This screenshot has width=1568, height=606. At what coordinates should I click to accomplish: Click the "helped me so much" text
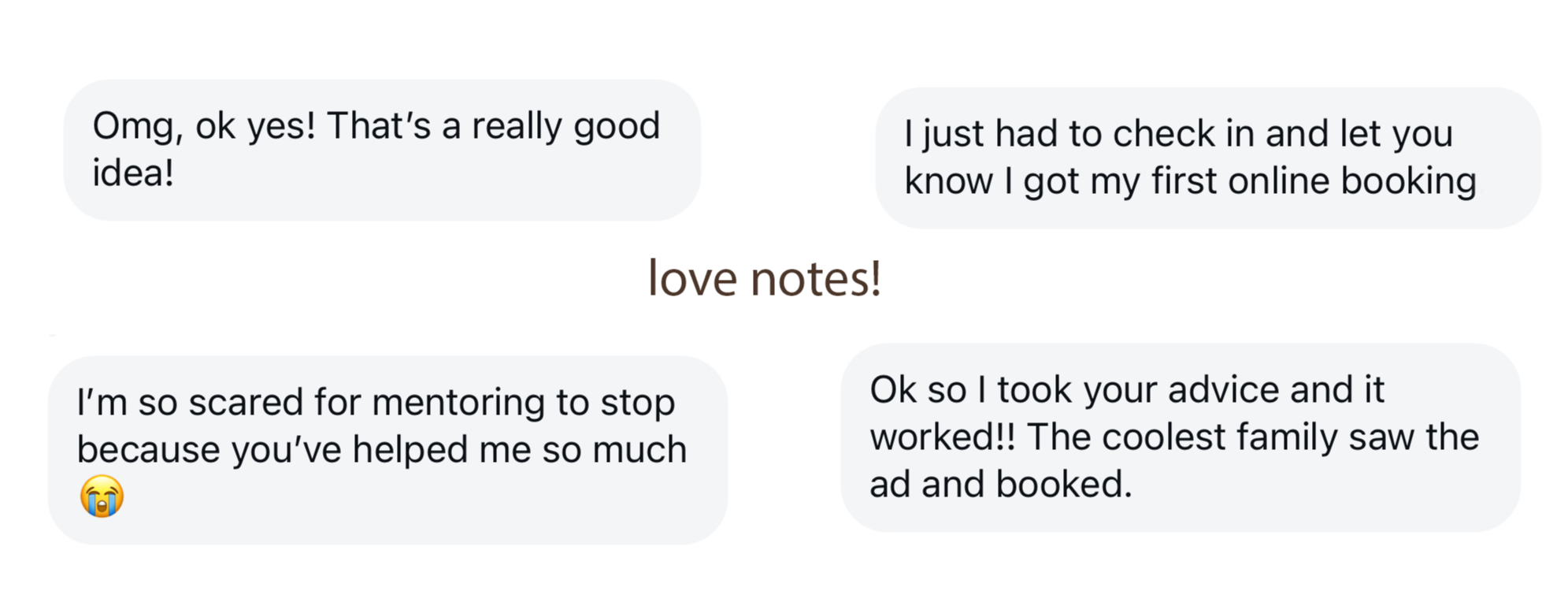point(519,451)
